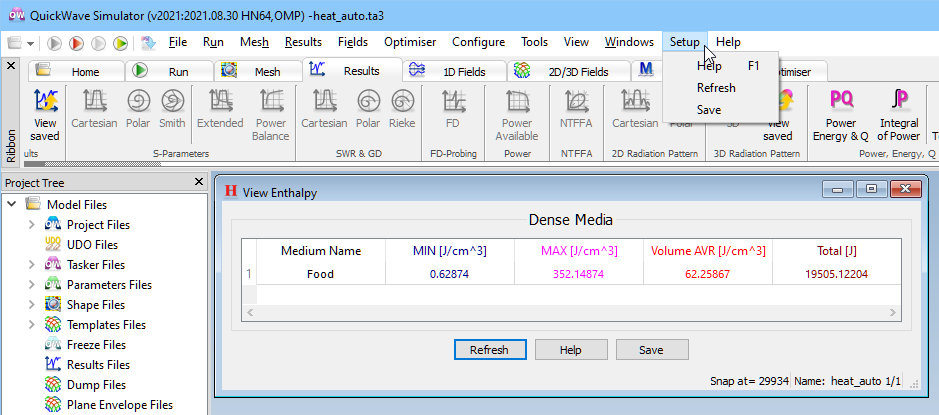The width and height of the screenshot is (939, 415).
Task: Click the View saved results icon
Action: click(46, 115)
